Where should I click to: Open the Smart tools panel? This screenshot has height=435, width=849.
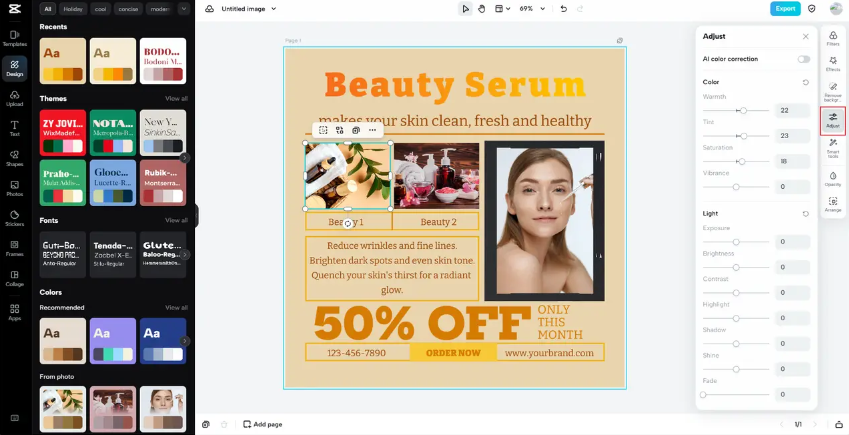tap(833, 148)
